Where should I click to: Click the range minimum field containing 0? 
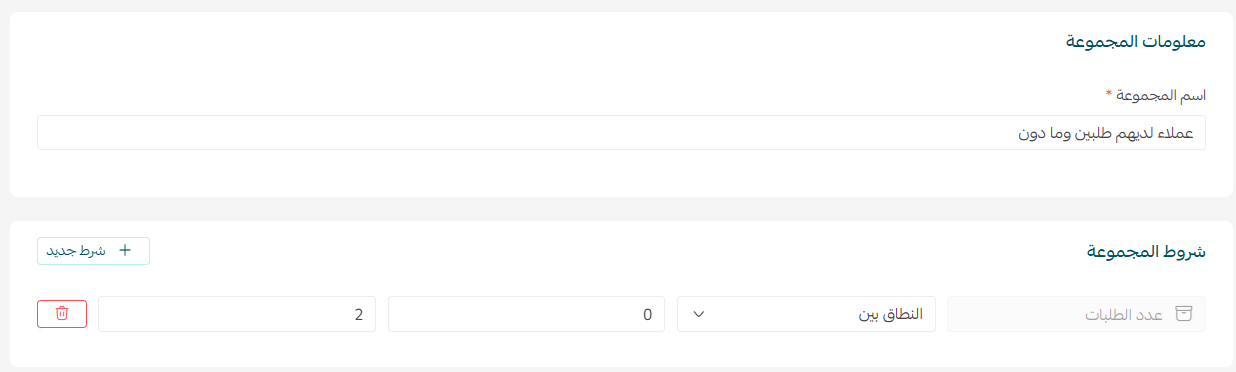point(526,314)
